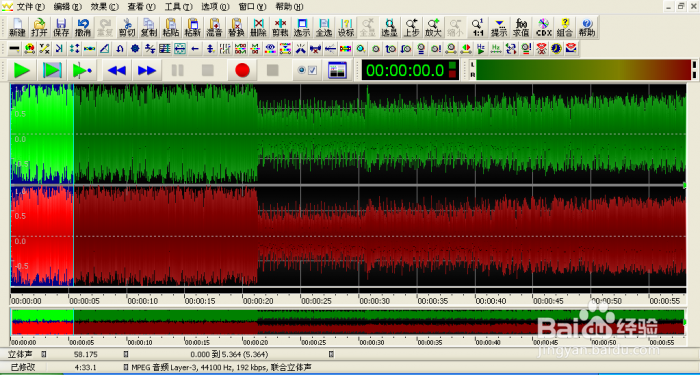Trim audio using the 剪裁 icon

[280, 28]
